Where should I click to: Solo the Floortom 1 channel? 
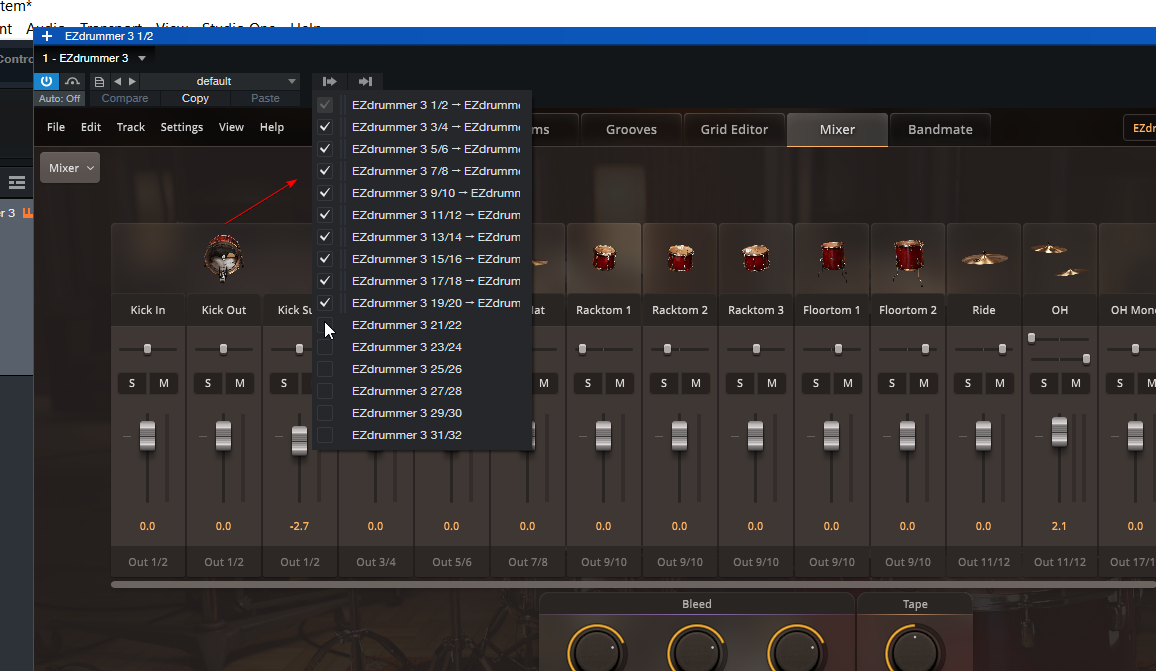[x=815, y=383]
